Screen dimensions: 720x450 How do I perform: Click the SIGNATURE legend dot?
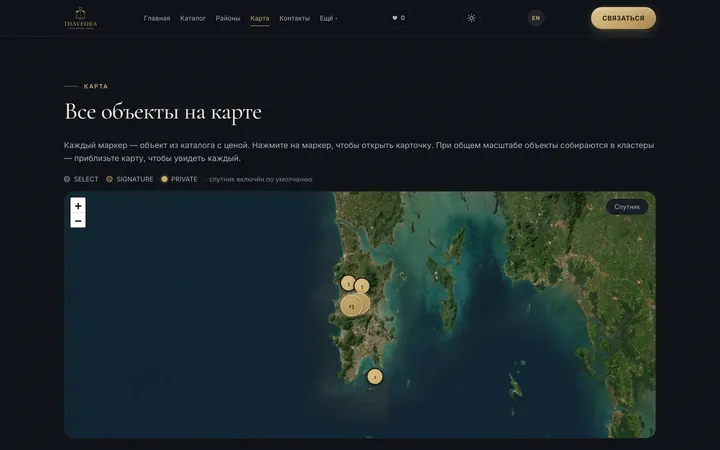click(x=109, y=179)
